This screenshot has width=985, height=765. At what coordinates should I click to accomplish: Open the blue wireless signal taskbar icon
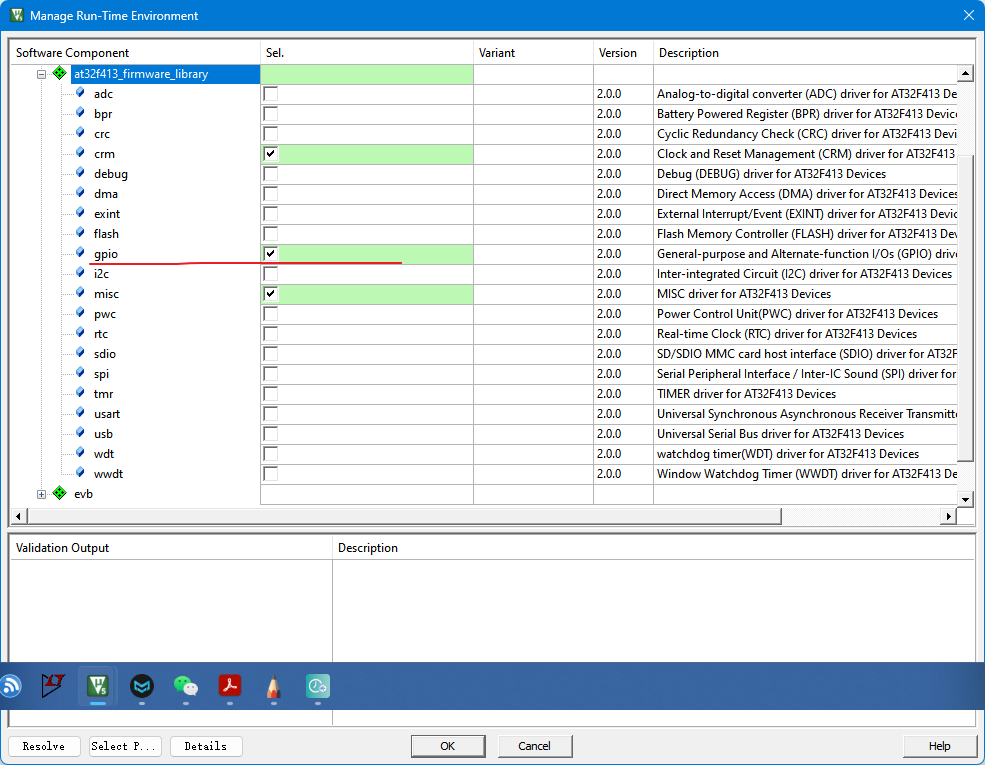click(x=10, y=686)
